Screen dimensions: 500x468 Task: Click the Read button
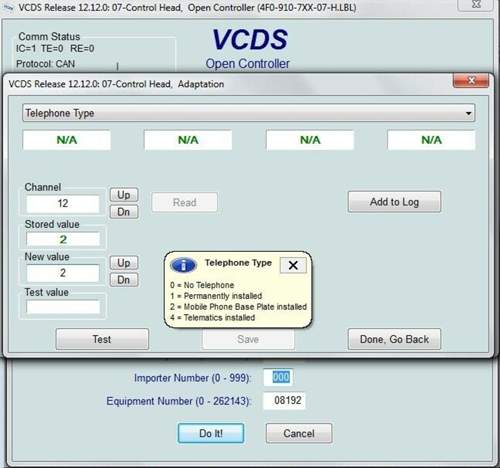point(185,202)
